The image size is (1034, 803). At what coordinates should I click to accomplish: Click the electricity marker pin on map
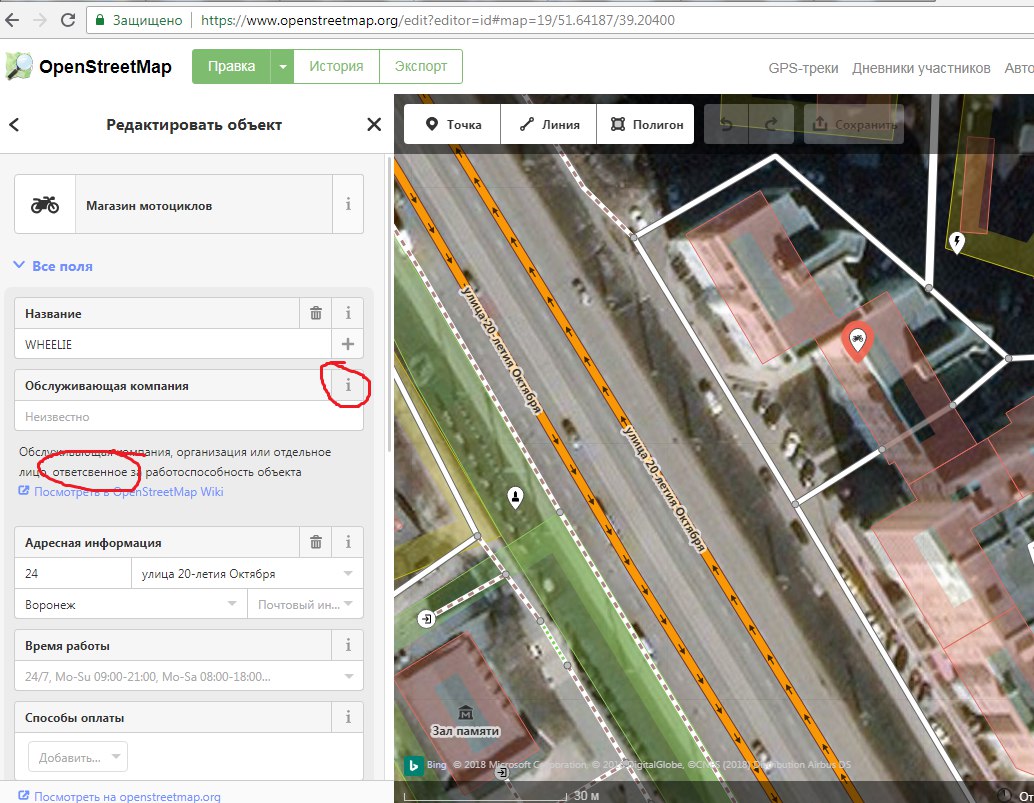pyautogui.click(x=957, y=242)
